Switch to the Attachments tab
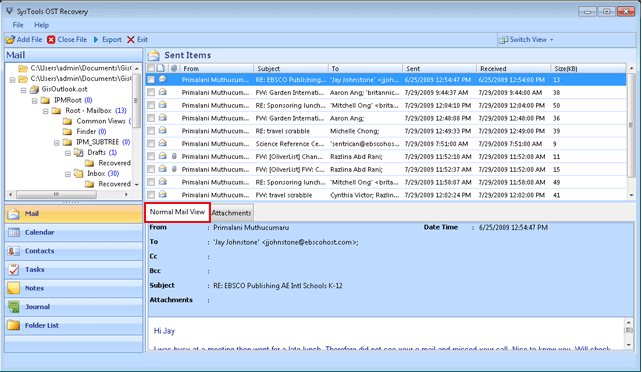642x372 pixels. (x=231, y=213)
